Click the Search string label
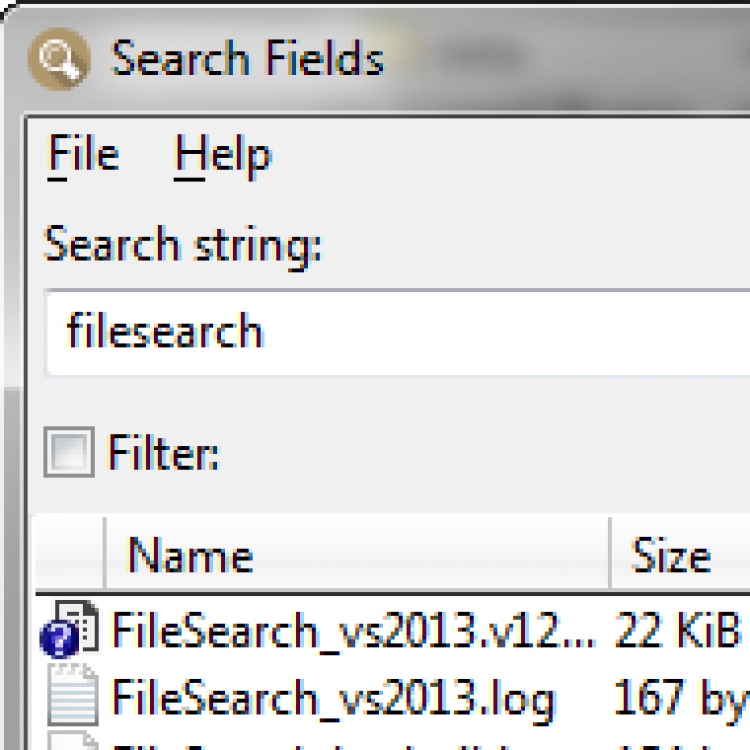The height and width of the screenshot is (750, 750). tap(182, 245)
